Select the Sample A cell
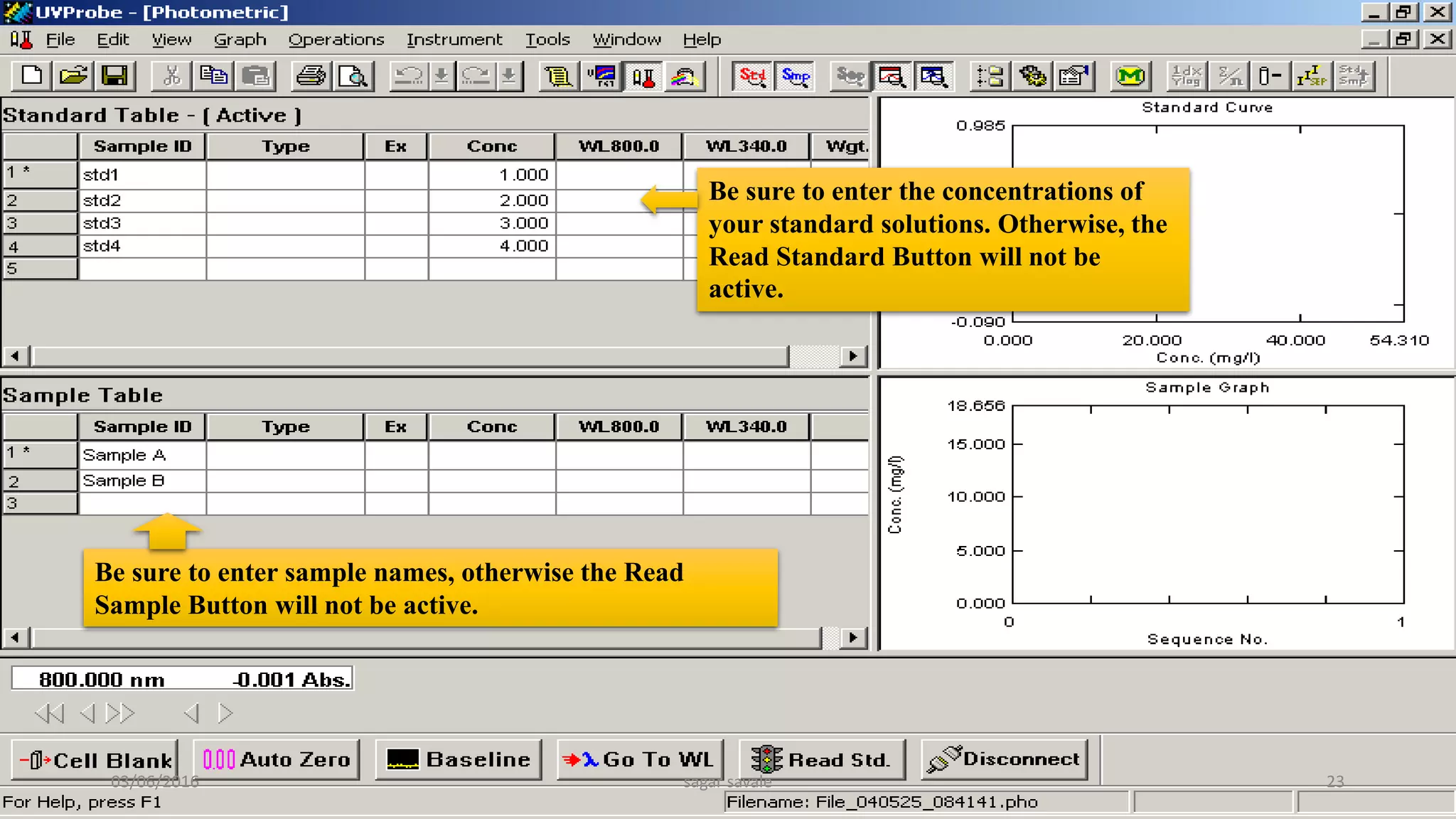1456x819 pixels. pos(142,455)
